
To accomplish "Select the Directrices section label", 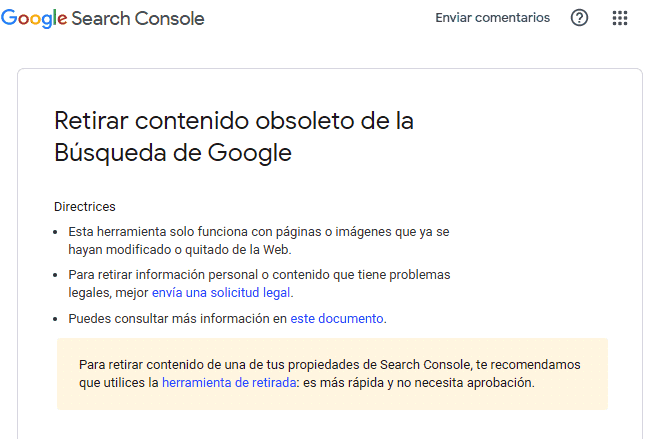I will coord(85,207).
